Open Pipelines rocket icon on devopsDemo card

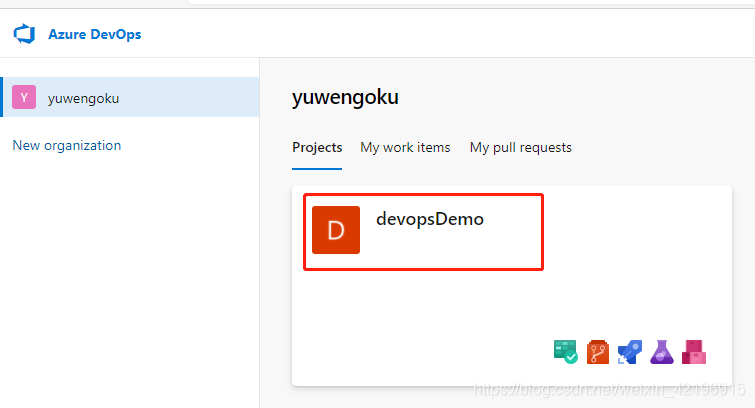point(630,352)
